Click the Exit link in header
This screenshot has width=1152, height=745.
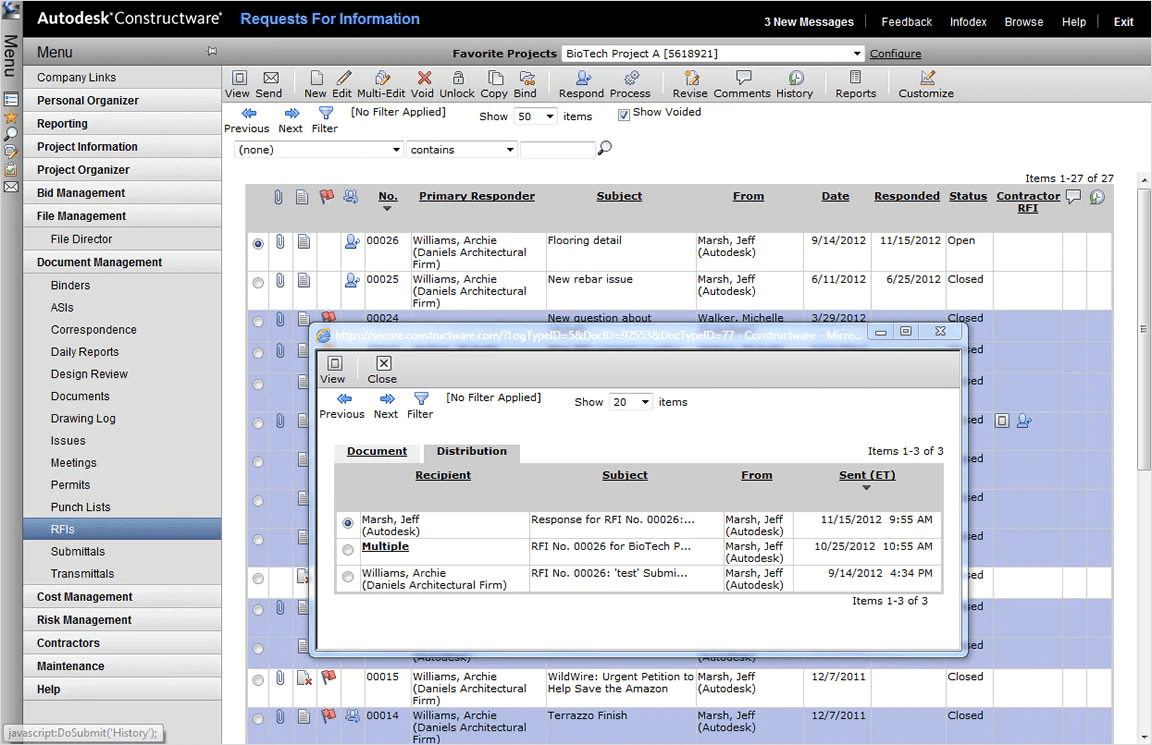(x=1123, y=22)
